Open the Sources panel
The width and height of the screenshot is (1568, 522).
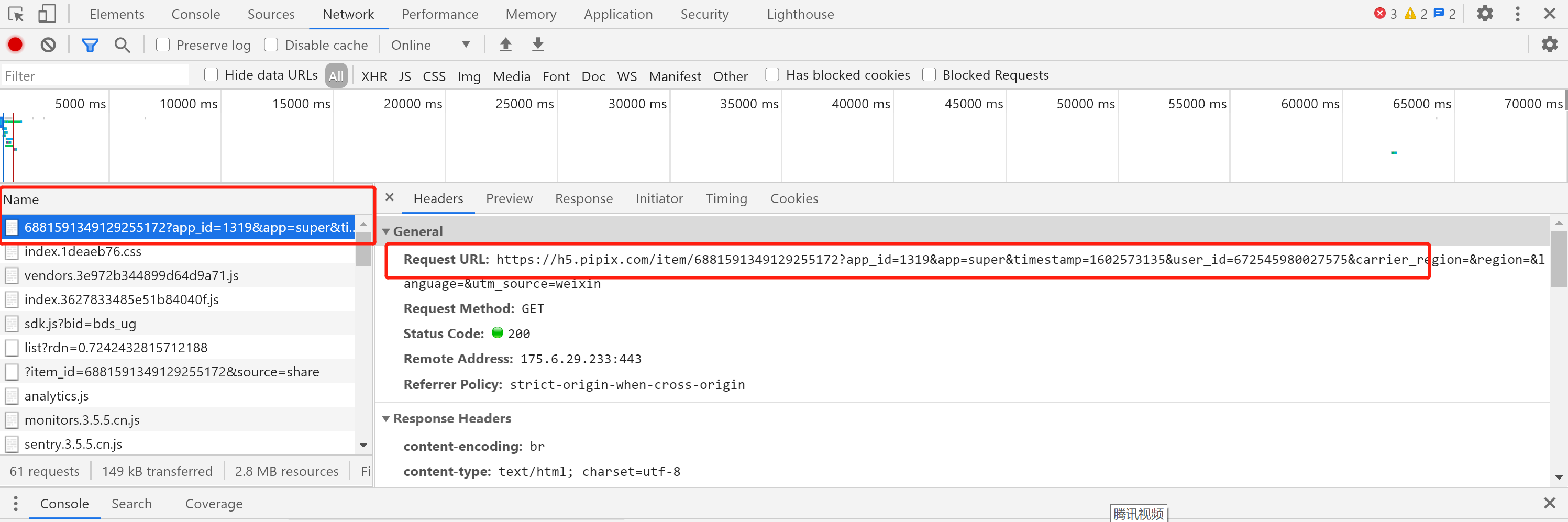pyautogui.click(x=271, y=14)
